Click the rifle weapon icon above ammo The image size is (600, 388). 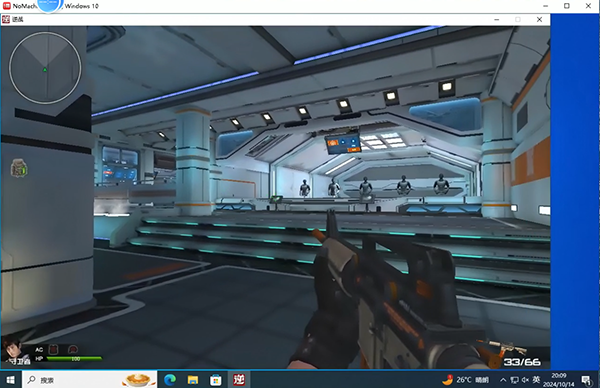[502, 347]
